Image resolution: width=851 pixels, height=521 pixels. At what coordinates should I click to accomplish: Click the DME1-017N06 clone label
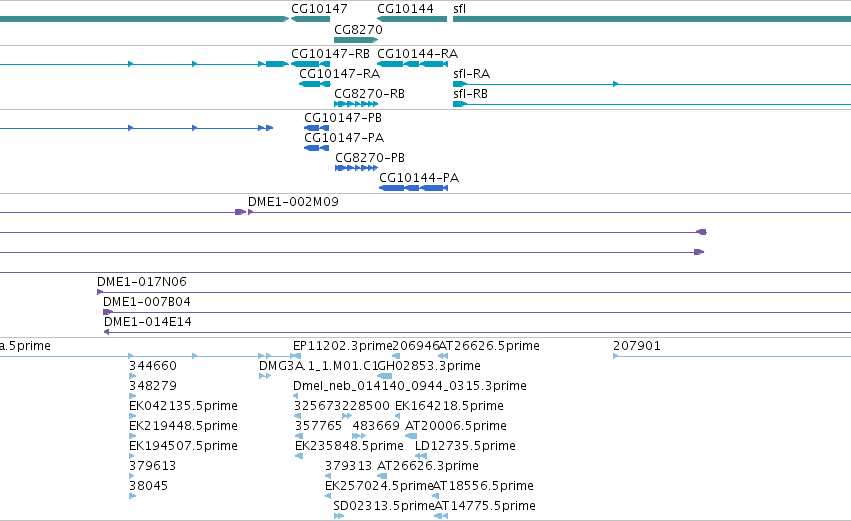[142, 282]
